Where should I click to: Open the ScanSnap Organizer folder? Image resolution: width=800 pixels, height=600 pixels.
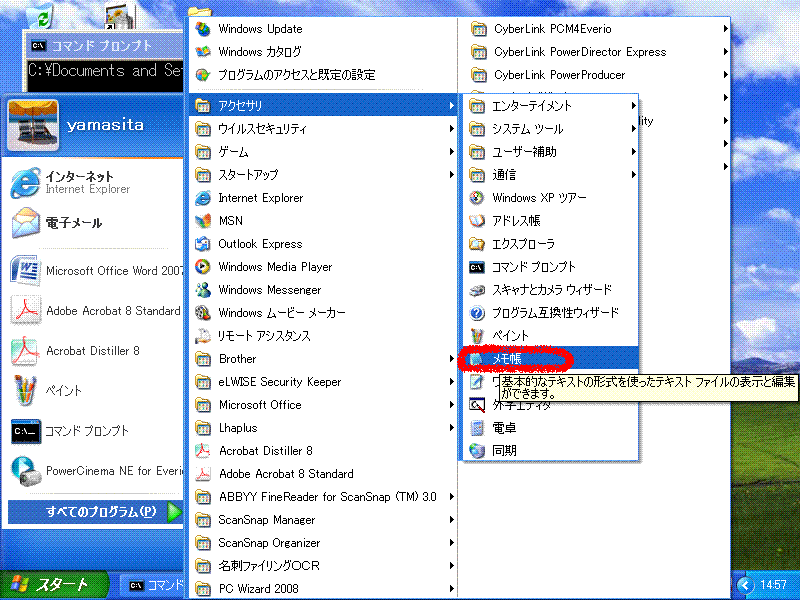[323, 543]
